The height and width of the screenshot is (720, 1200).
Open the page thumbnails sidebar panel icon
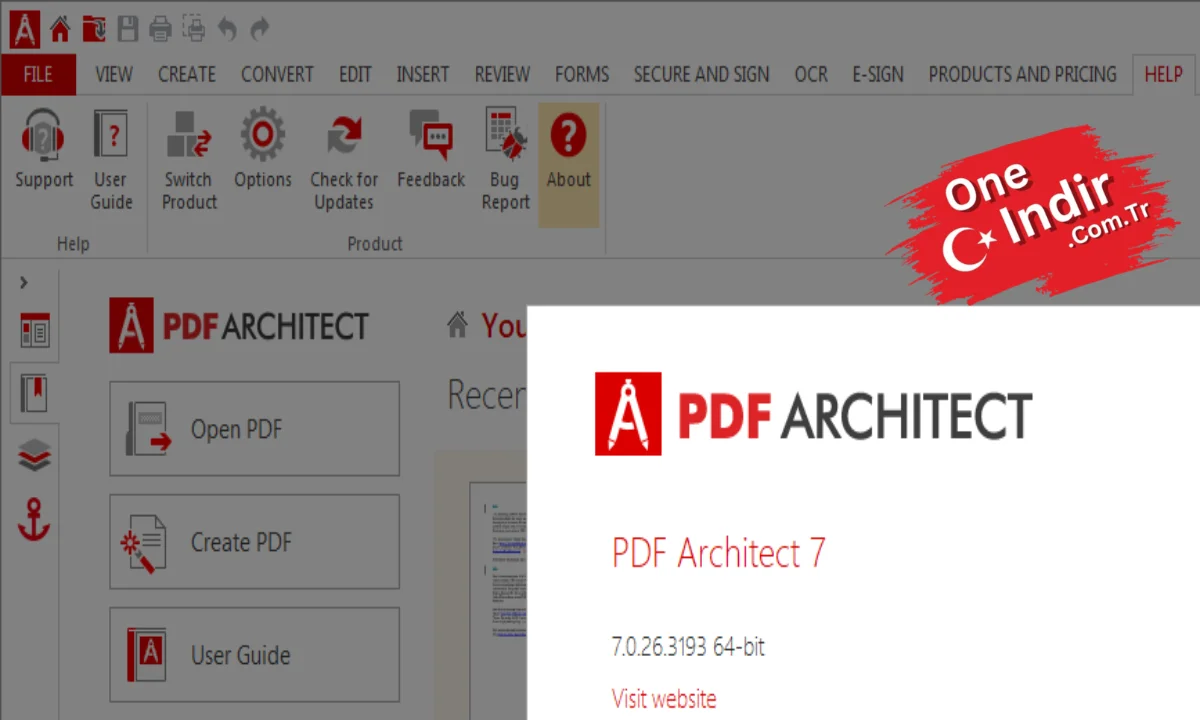click(x=34, y=332)
